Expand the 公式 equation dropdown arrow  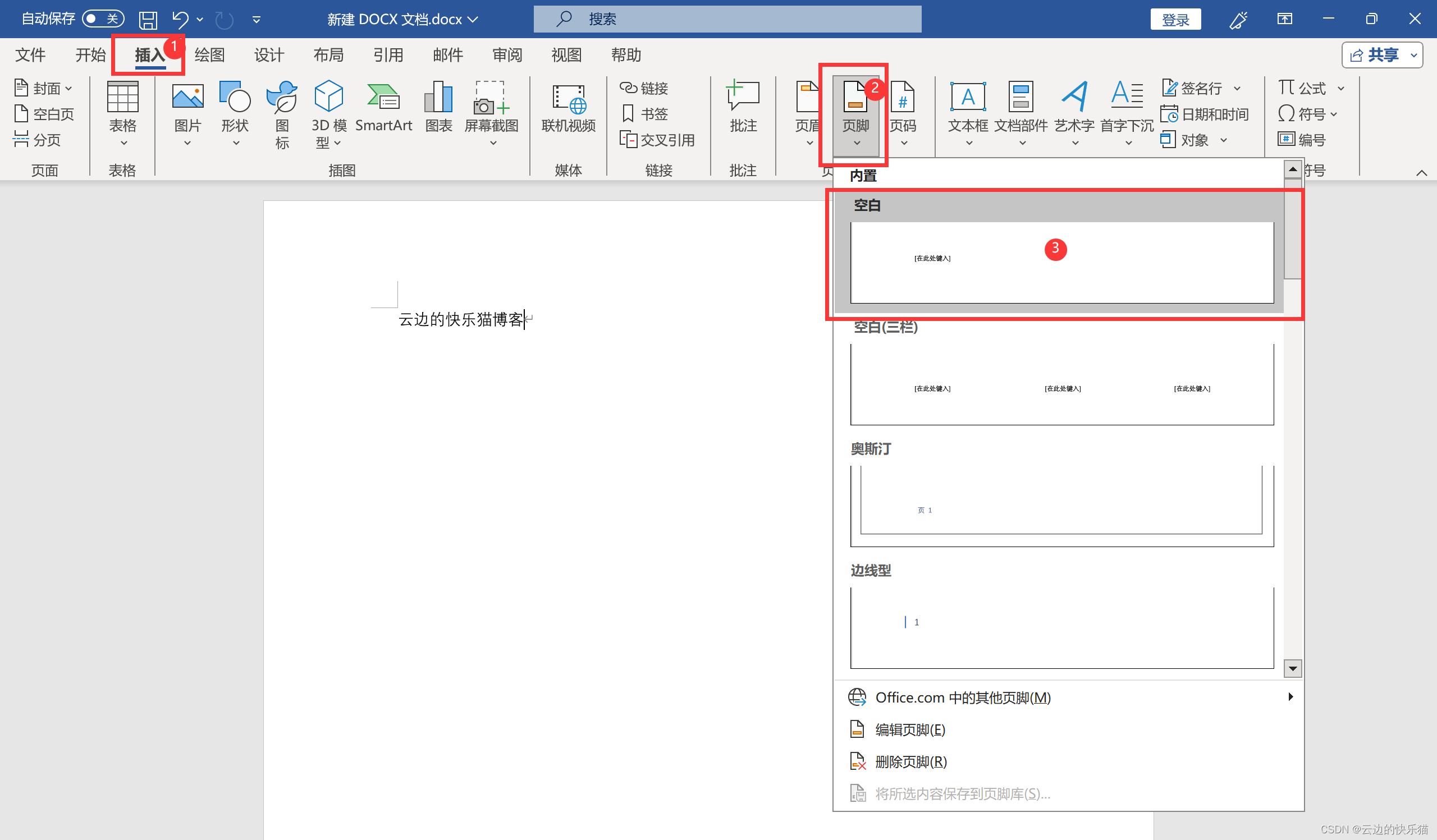[x=1341, y=88]
